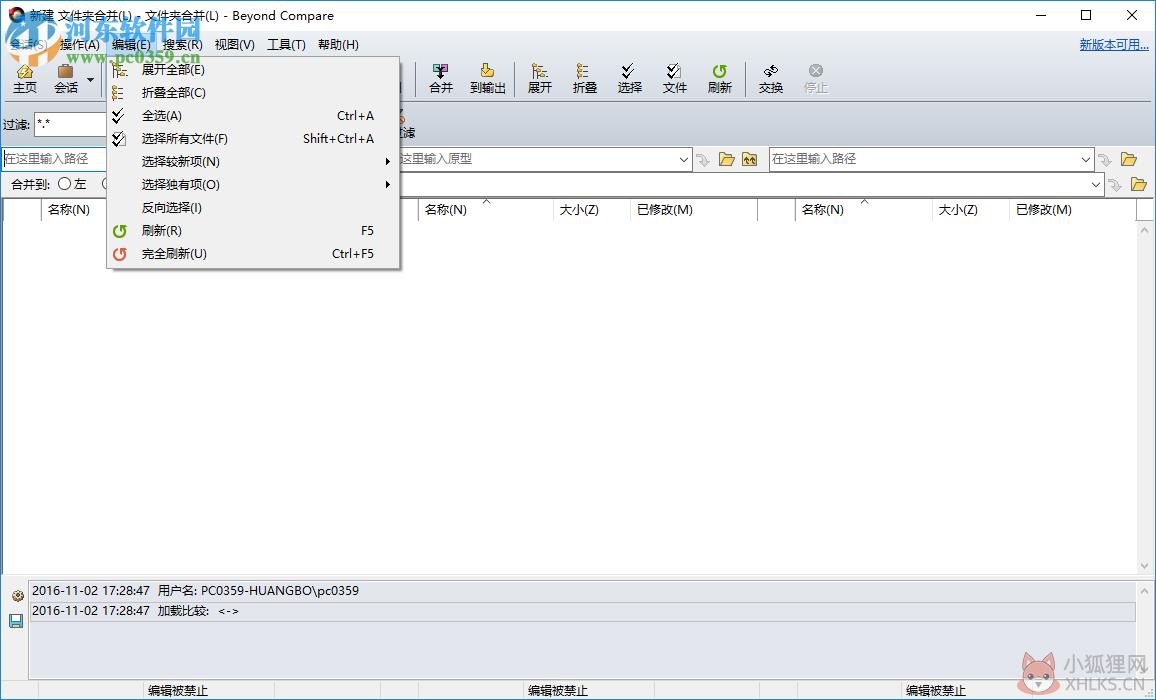Sort right pane by 名称(N) column
The image size is (1156, 700).
click(864, 209)
